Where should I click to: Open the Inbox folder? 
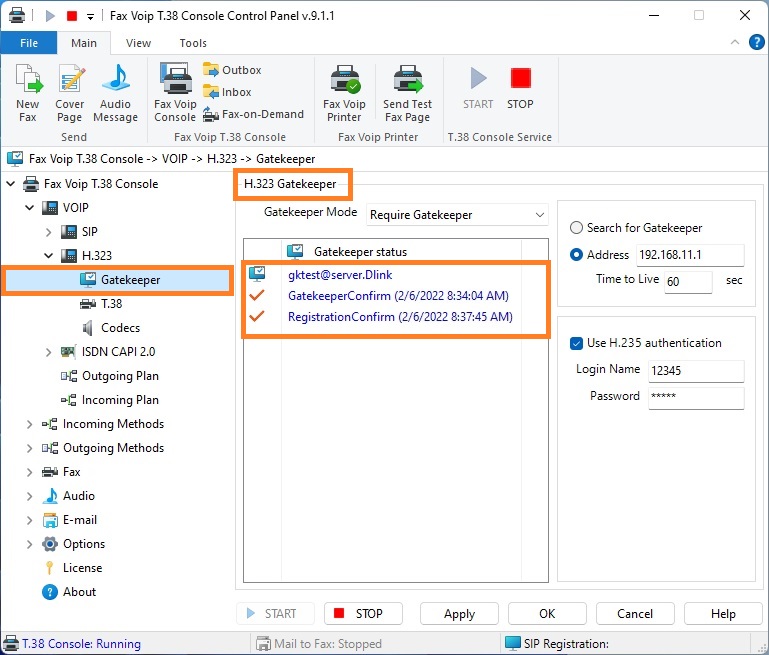click(x=227, y=92)
